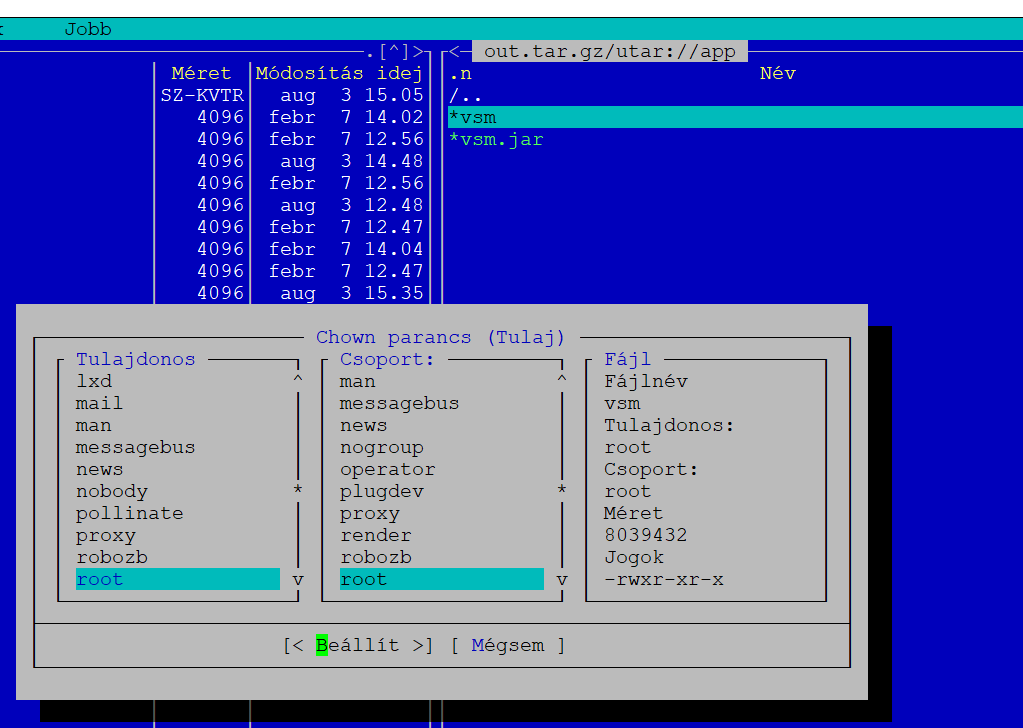Click Tulajdonos list scroll-down arrow
1023x728 pixels.
[x=298, y=579]
